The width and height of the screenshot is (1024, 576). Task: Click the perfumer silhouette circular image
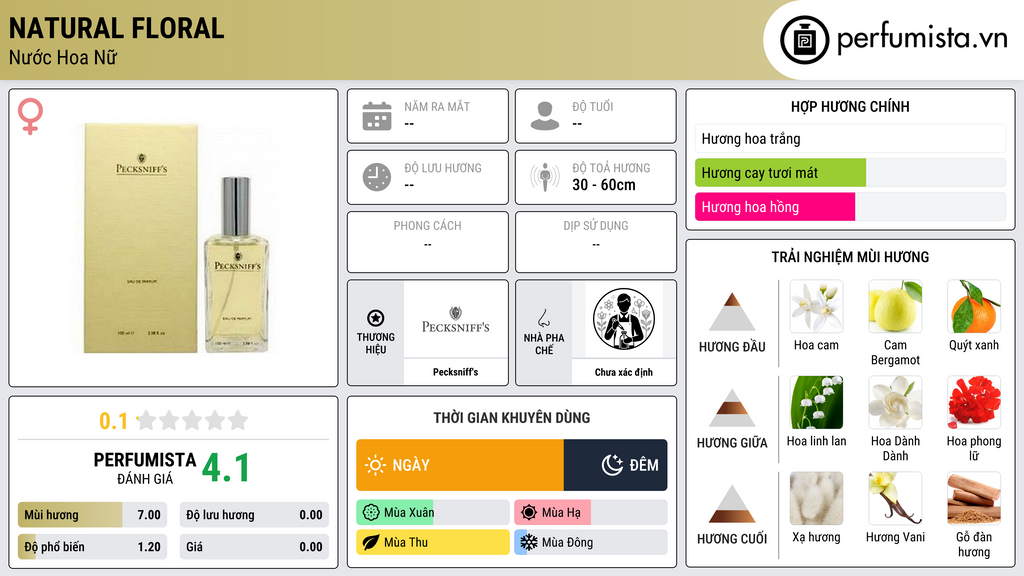point(624,319)
